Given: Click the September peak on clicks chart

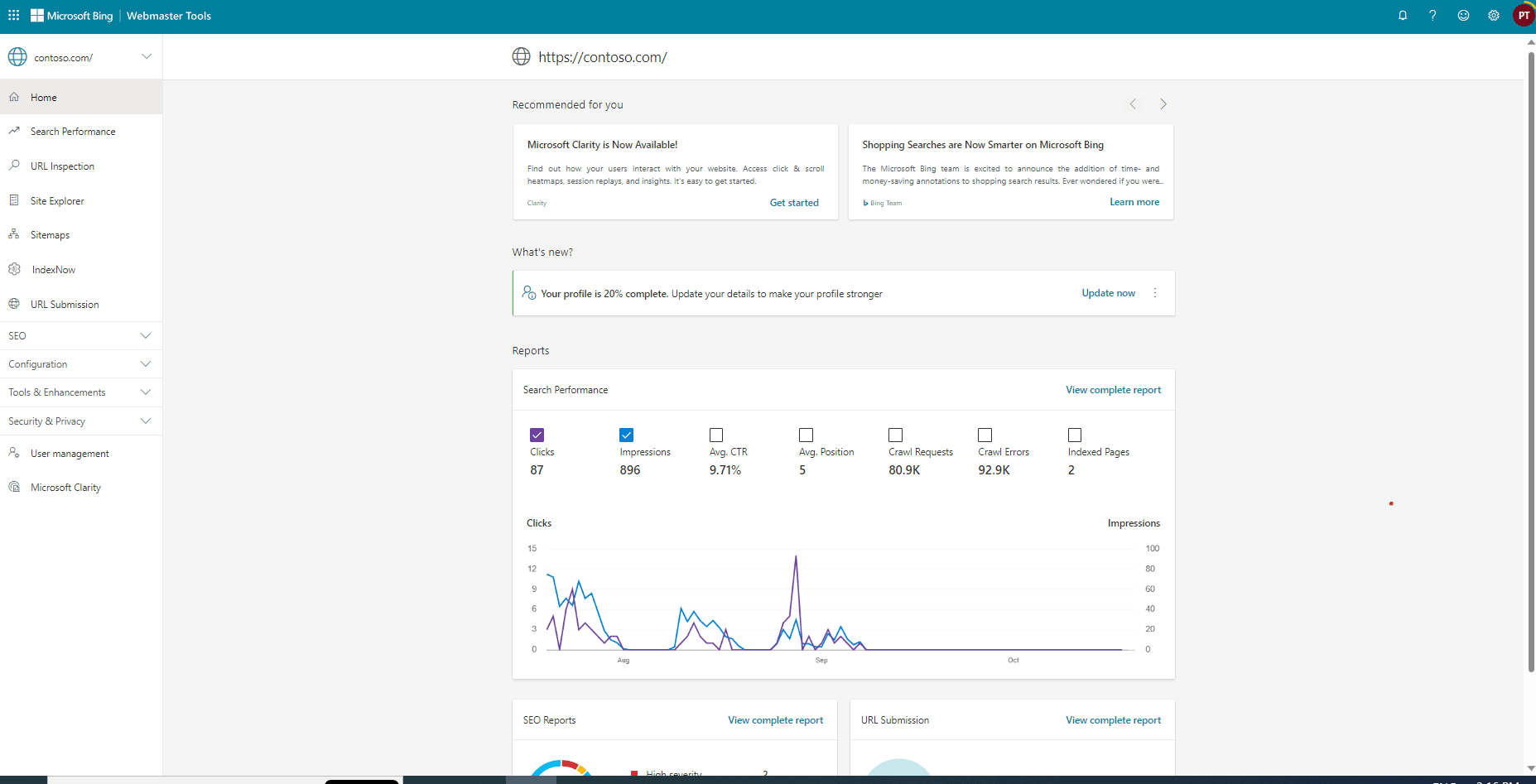Looking at the screenshot, I should click(x=796, y=557).
